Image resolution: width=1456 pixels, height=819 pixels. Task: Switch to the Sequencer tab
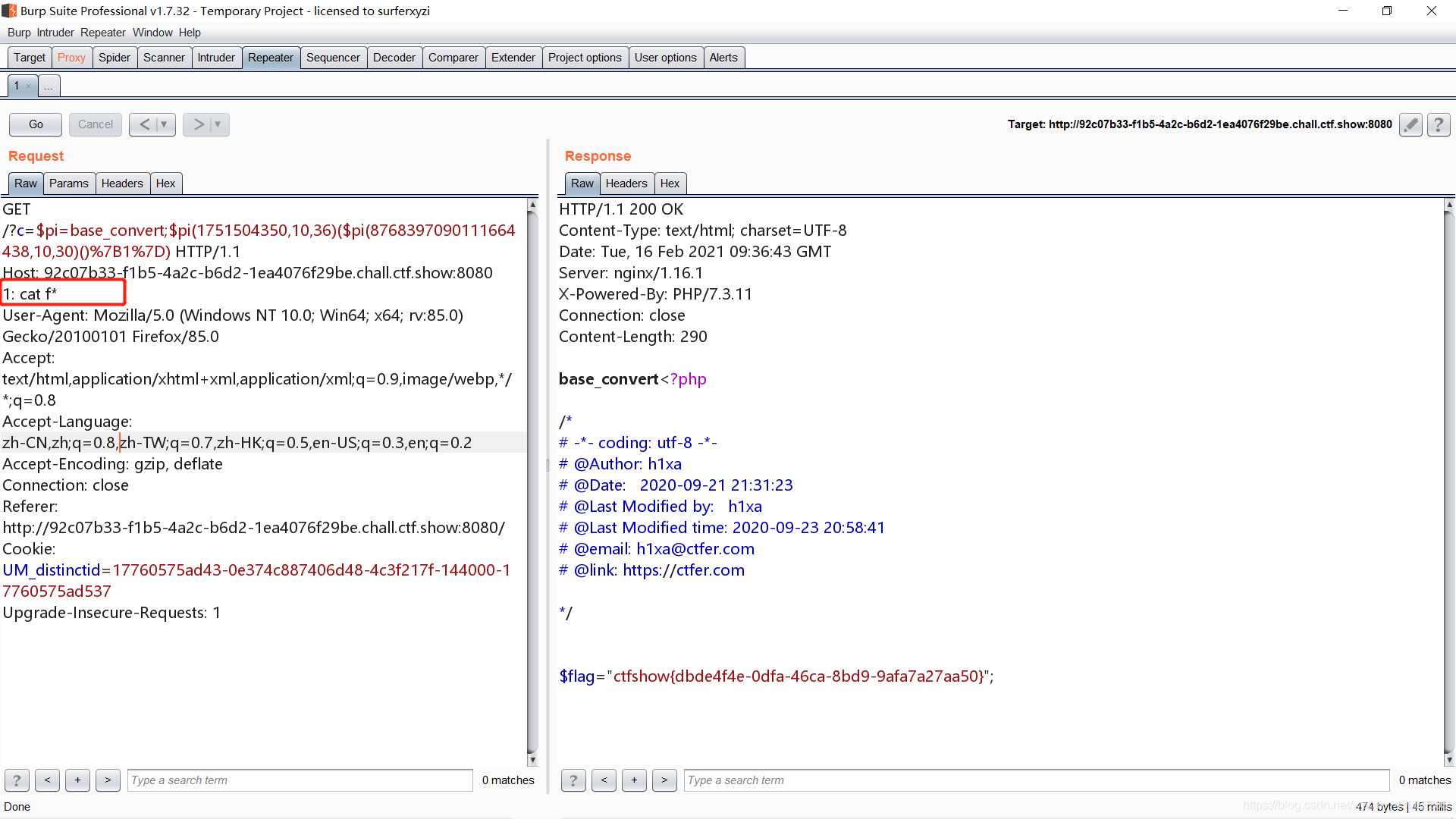point(333,58)
